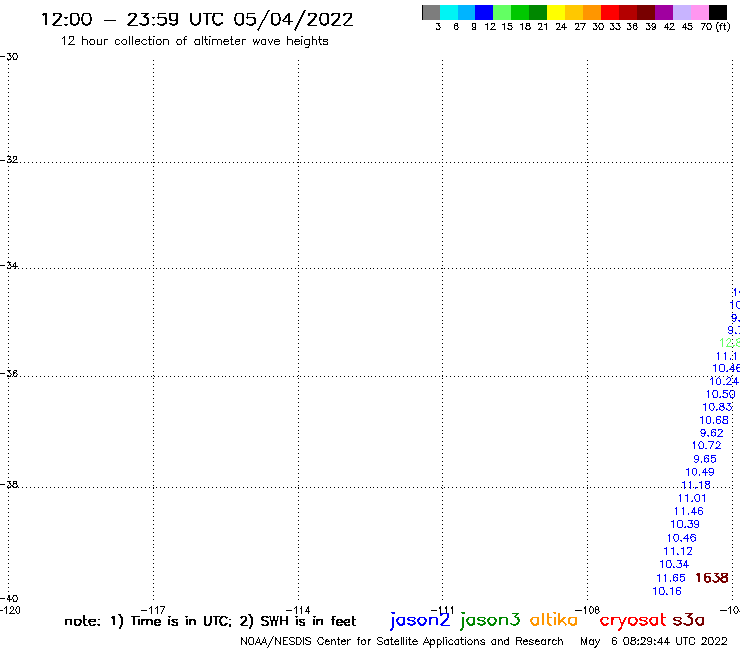The width and height of the screenshot is (740, 650).
Task: Click the -32 latitude axis label
Action: [x=9, y=159]
